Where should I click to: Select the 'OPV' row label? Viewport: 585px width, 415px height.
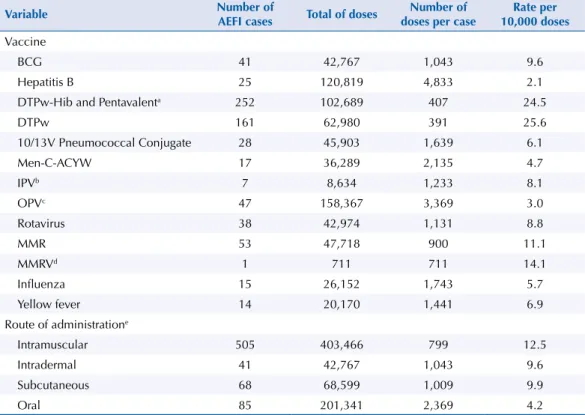click(31, 203)
